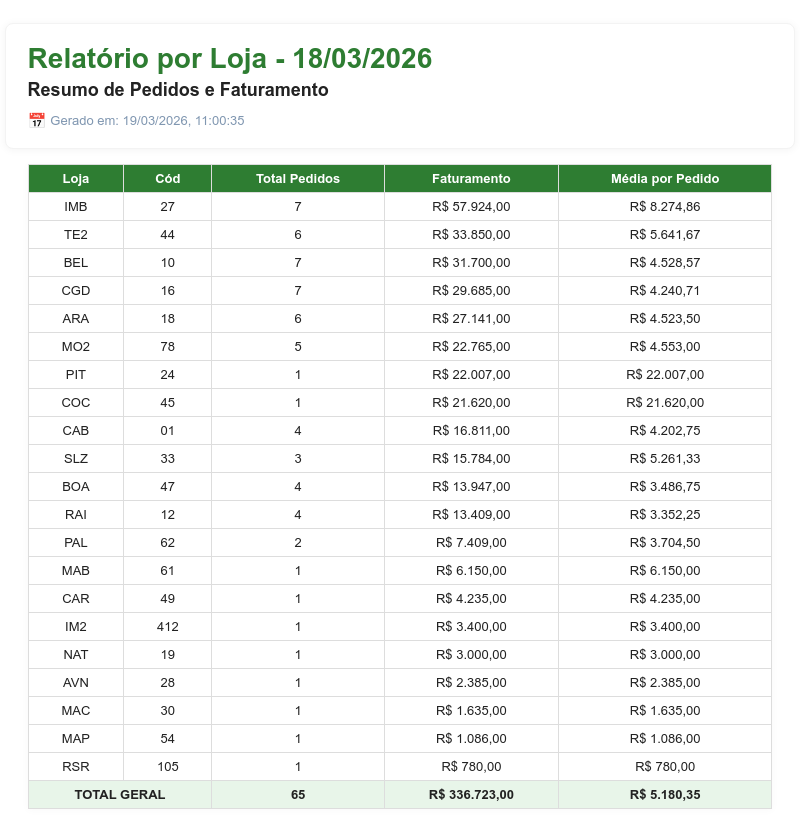The height and width of the screenshot is (827, 800).
Task: Click the PIT average value R$ 22.007,00
Action: click(665, 374)
